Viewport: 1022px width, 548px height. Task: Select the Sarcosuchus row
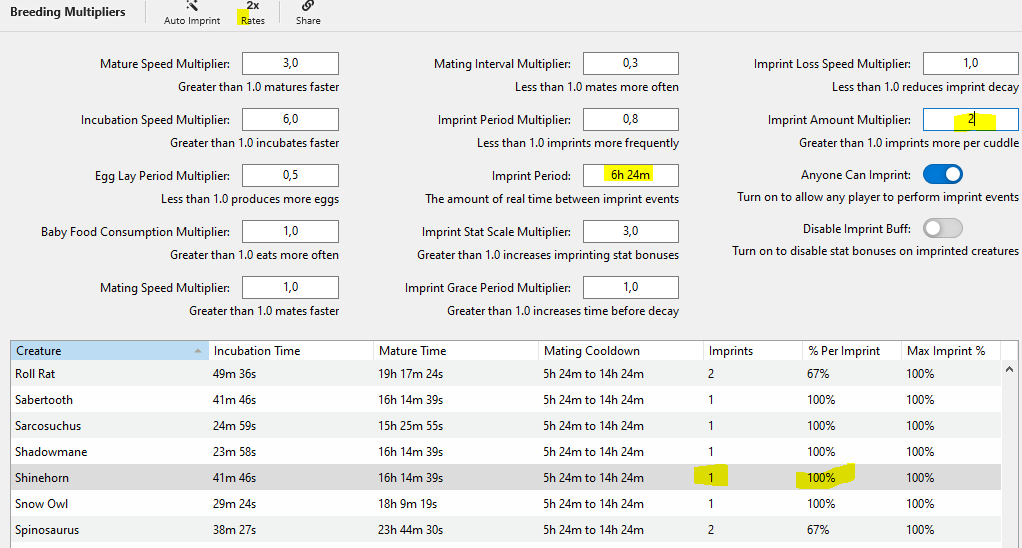click(x=506, y=426)
